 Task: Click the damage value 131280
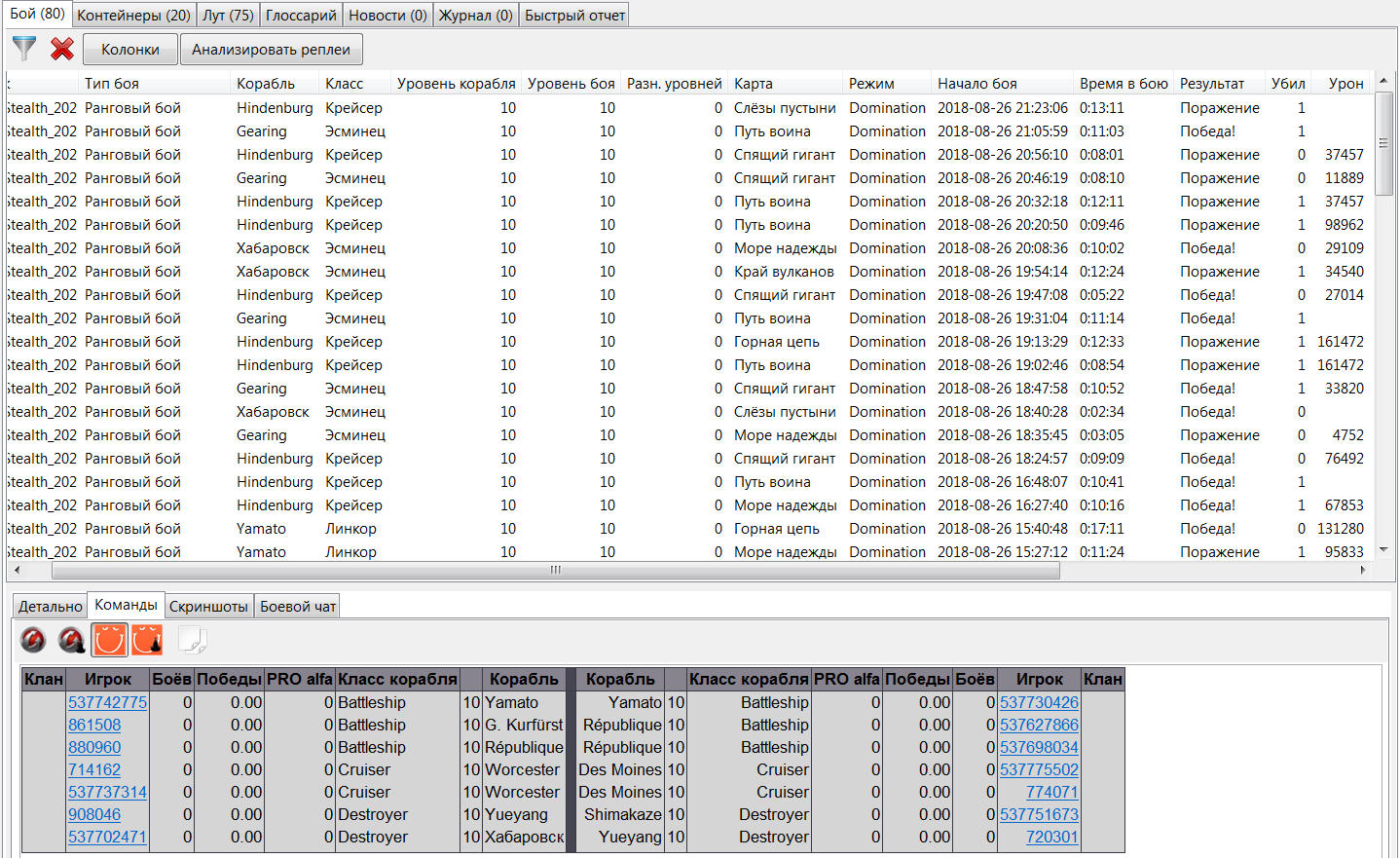click(1341, 529)
